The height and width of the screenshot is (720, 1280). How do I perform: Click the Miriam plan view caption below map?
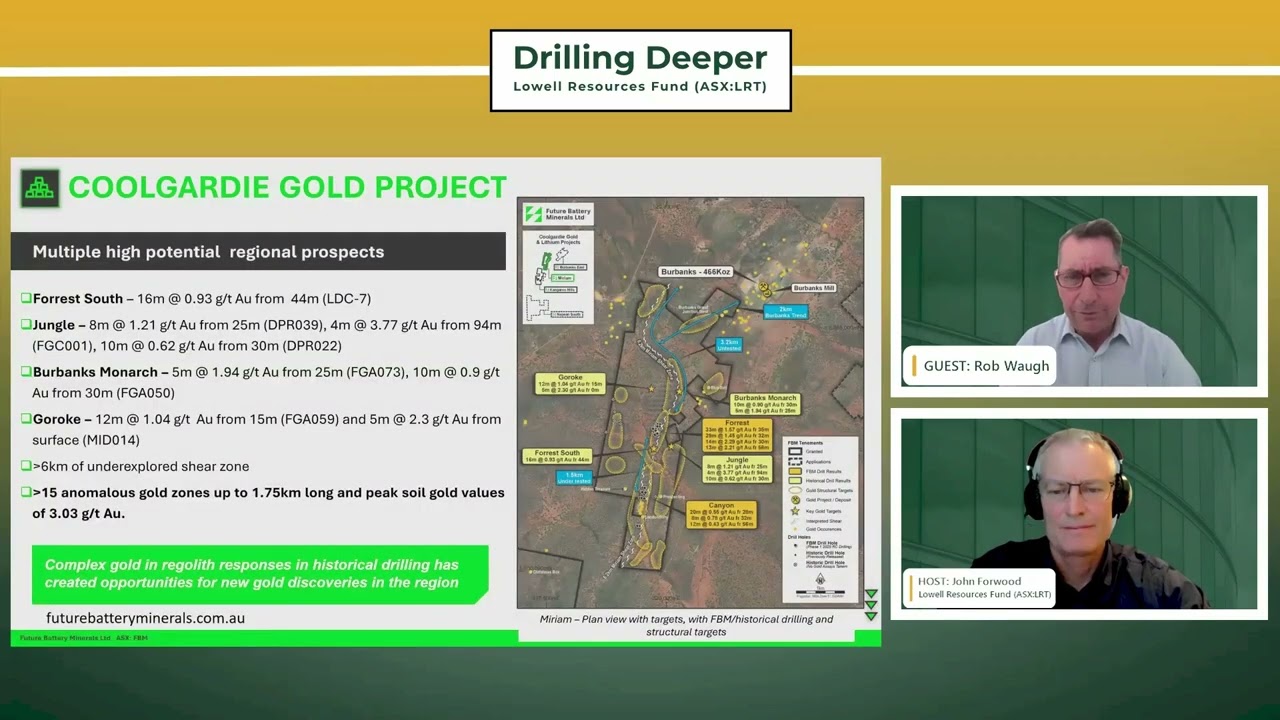(686, 625)
